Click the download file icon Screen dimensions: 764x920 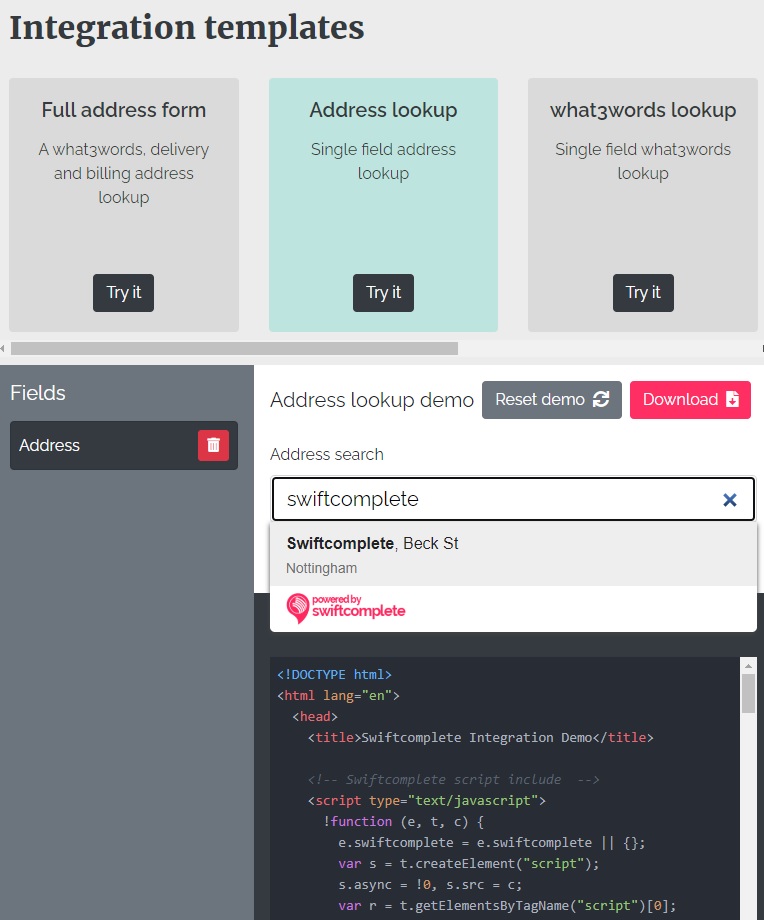coord(732,400)
